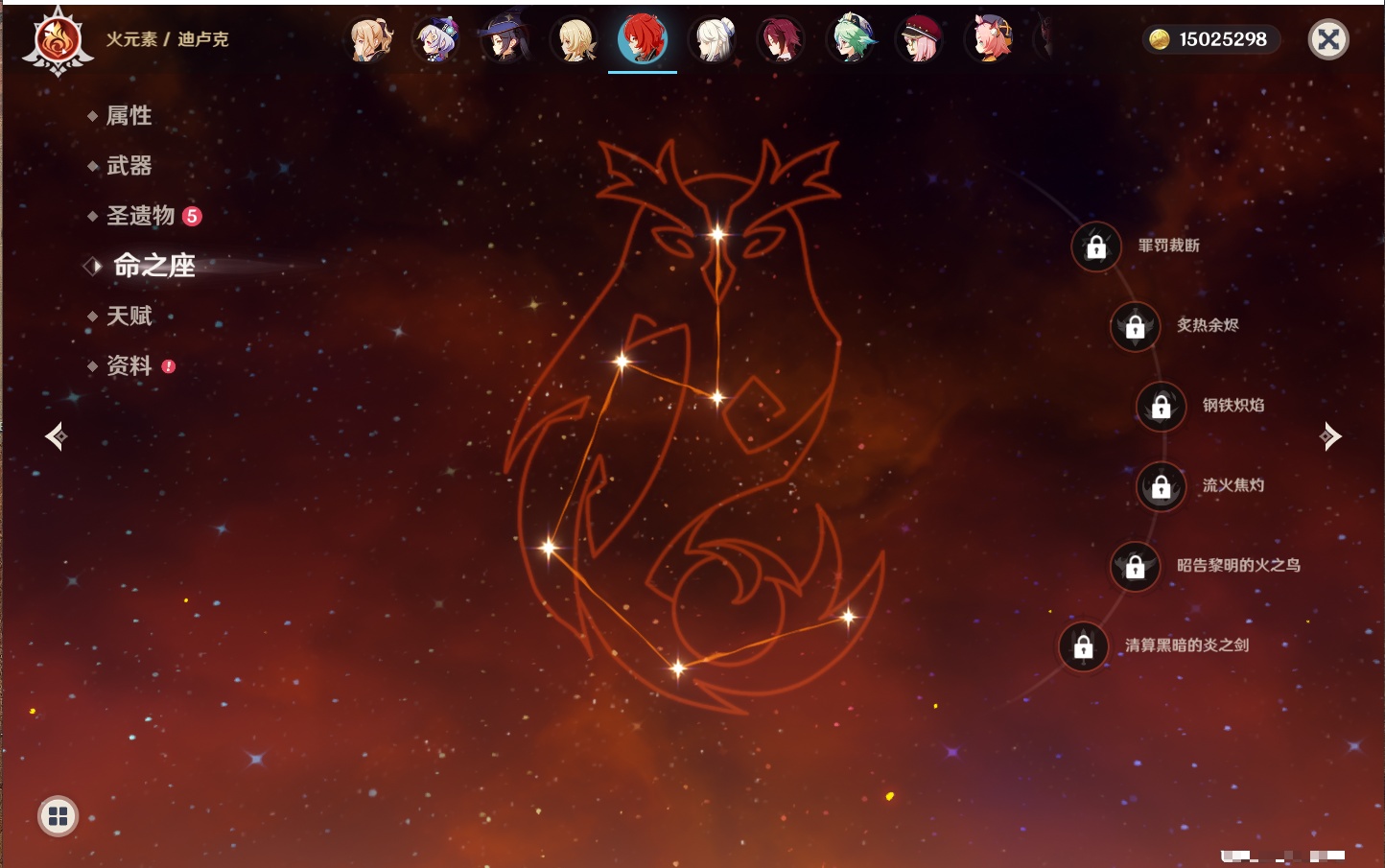Click the Pyro element emblem icon
Viewport: 1385px width, 868px height.
(58, 40)
